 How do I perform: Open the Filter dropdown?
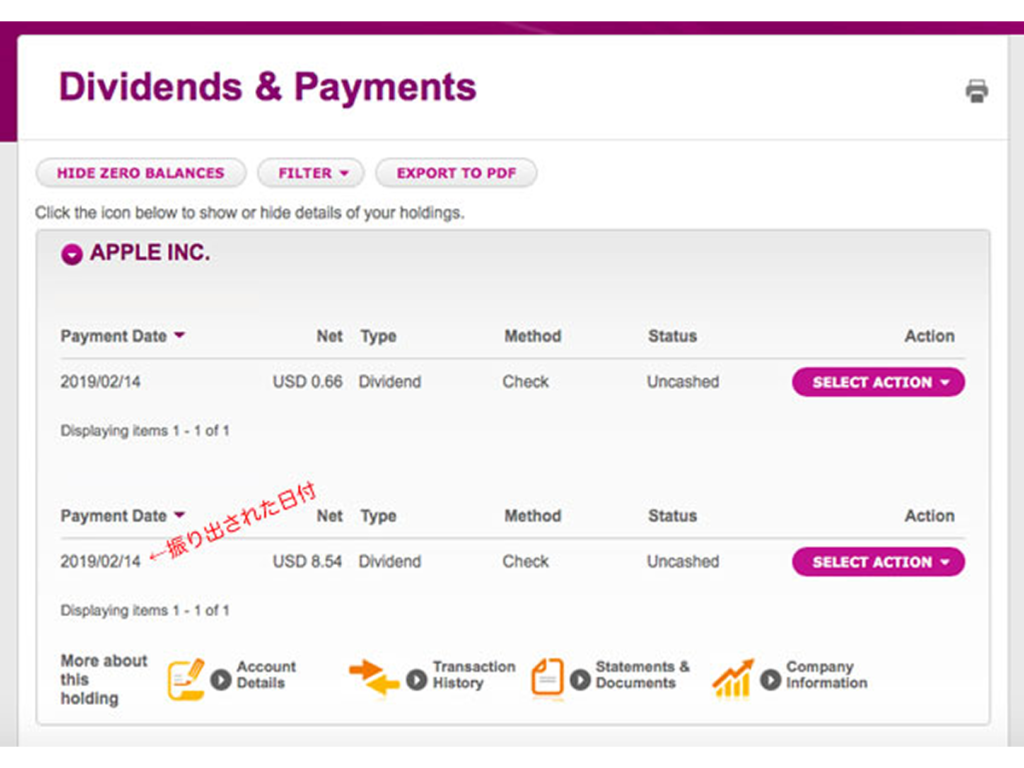click(311, 173)
